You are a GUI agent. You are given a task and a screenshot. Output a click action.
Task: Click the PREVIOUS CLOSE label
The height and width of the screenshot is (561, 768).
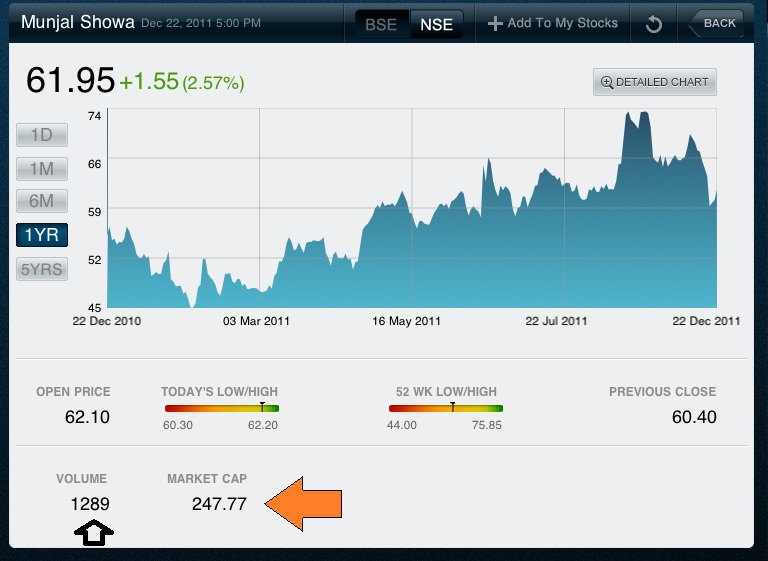(663, 392)
